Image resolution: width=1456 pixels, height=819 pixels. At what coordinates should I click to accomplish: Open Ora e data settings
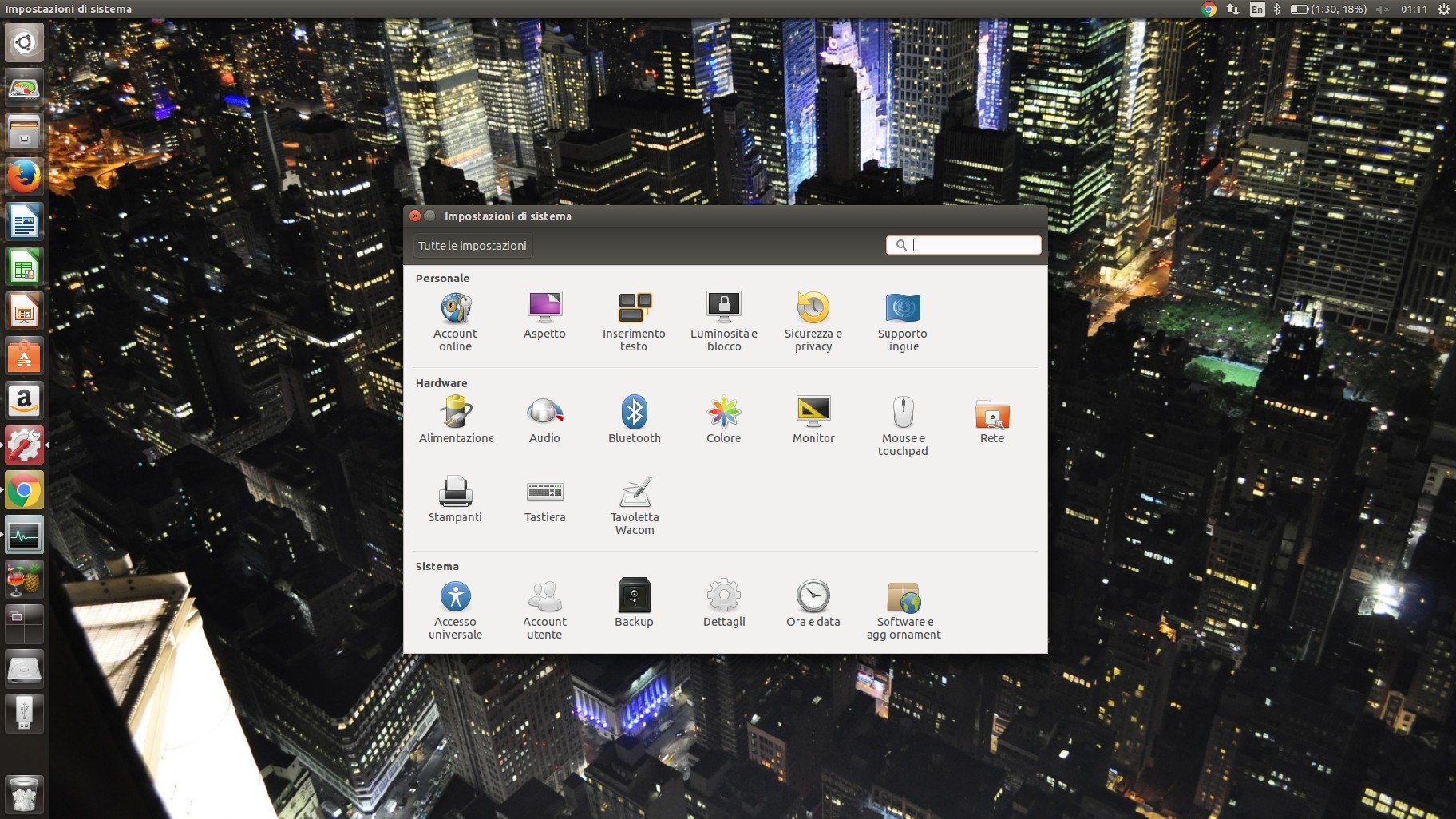pos(813,603)
